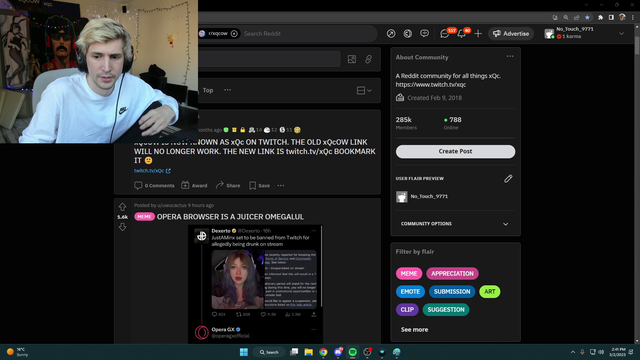Open Chrome profile avatar

point(622,17)
